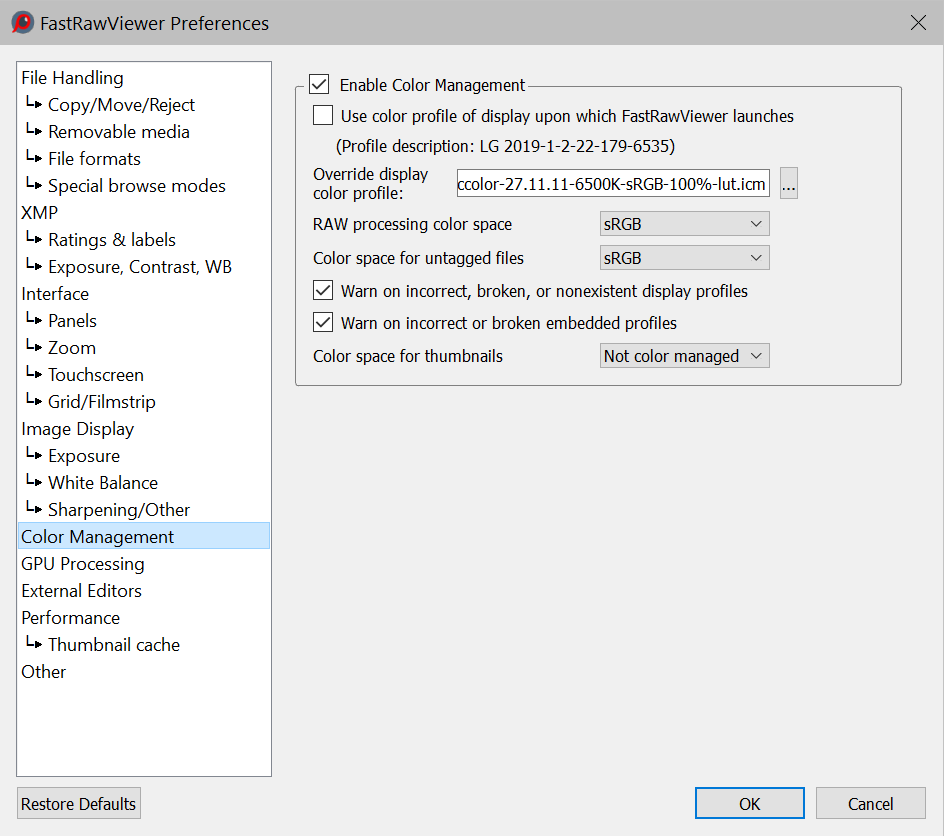Open RAW processing color space dropdown

(684, 225)
